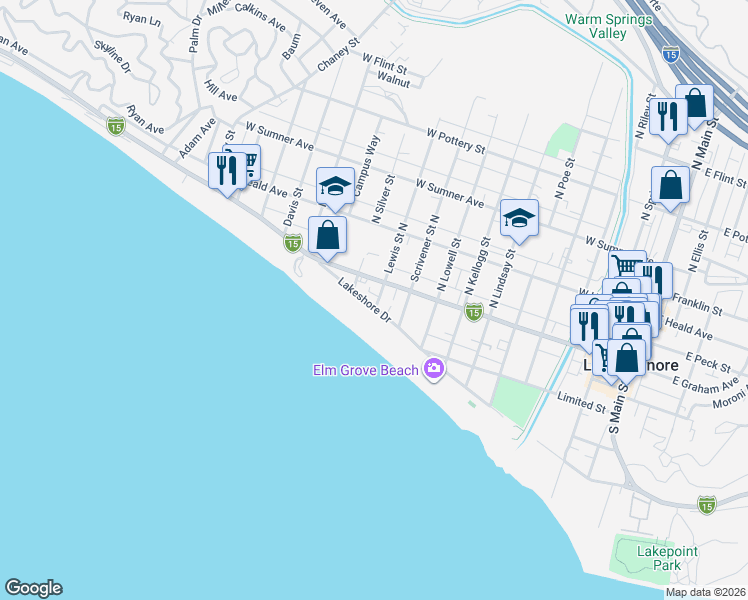Click the S Main St street label
748x600 pixels.
(619, 407)
